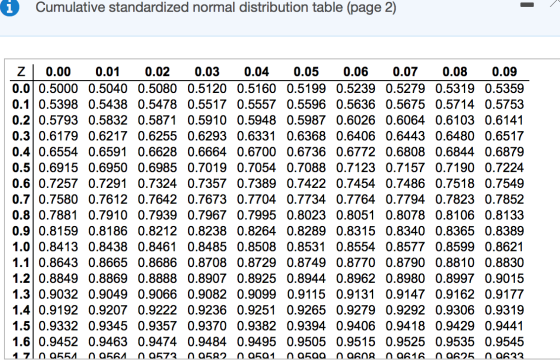Select column header 0.01

[x=108, y=72]
